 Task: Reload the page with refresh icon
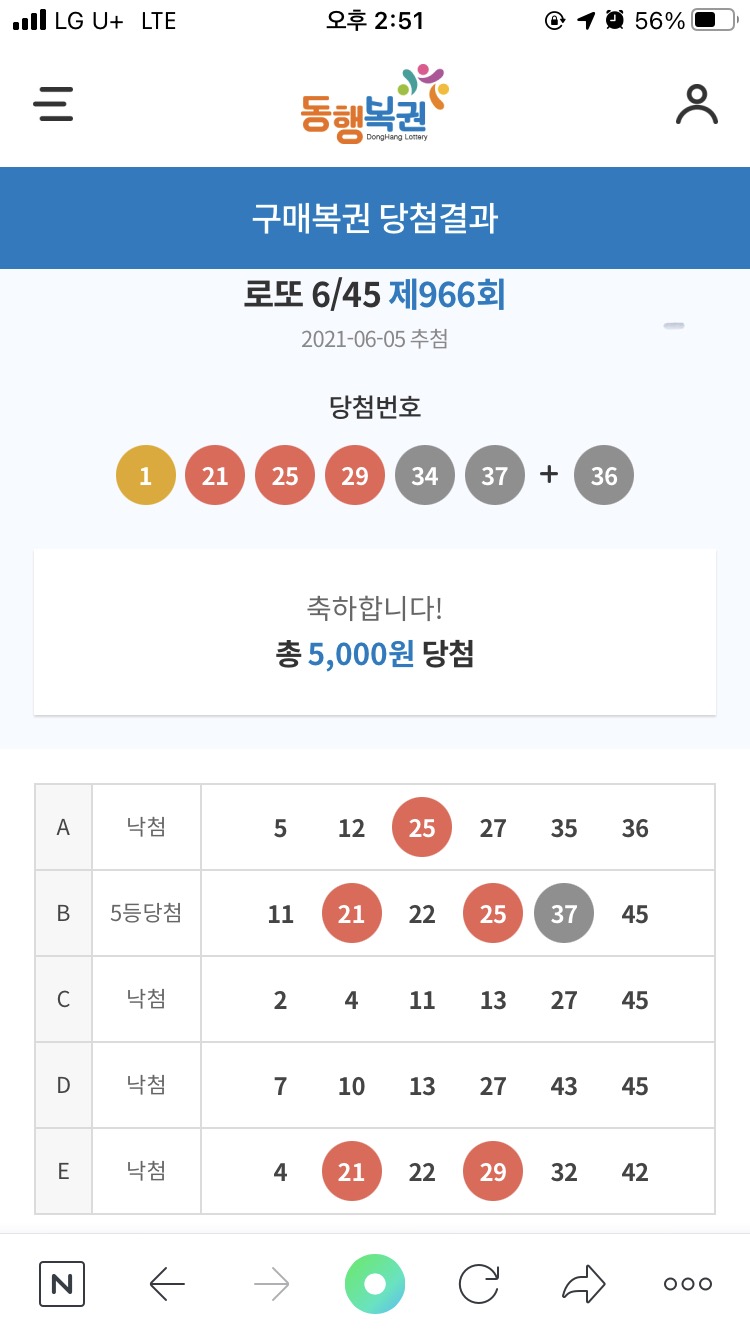pos(479,1284)
